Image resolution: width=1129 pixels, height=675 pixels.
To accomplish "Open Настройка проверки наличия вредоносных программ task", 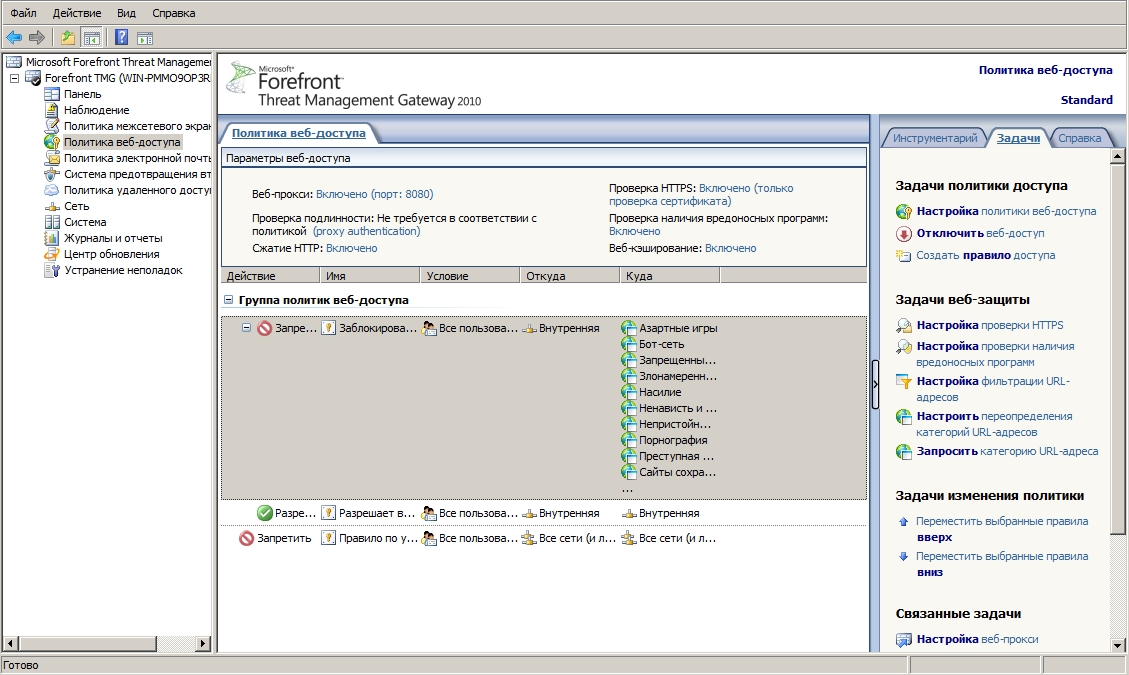I will pyautogui.click(x=995, y=354).
